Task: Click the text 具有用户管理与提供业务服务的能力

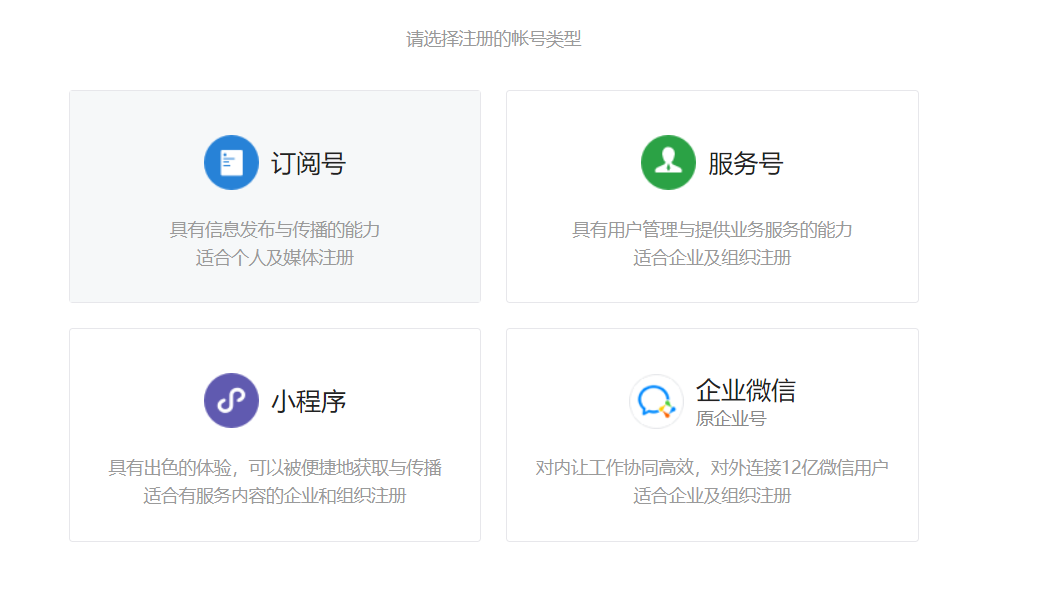Action: point(712,230)
